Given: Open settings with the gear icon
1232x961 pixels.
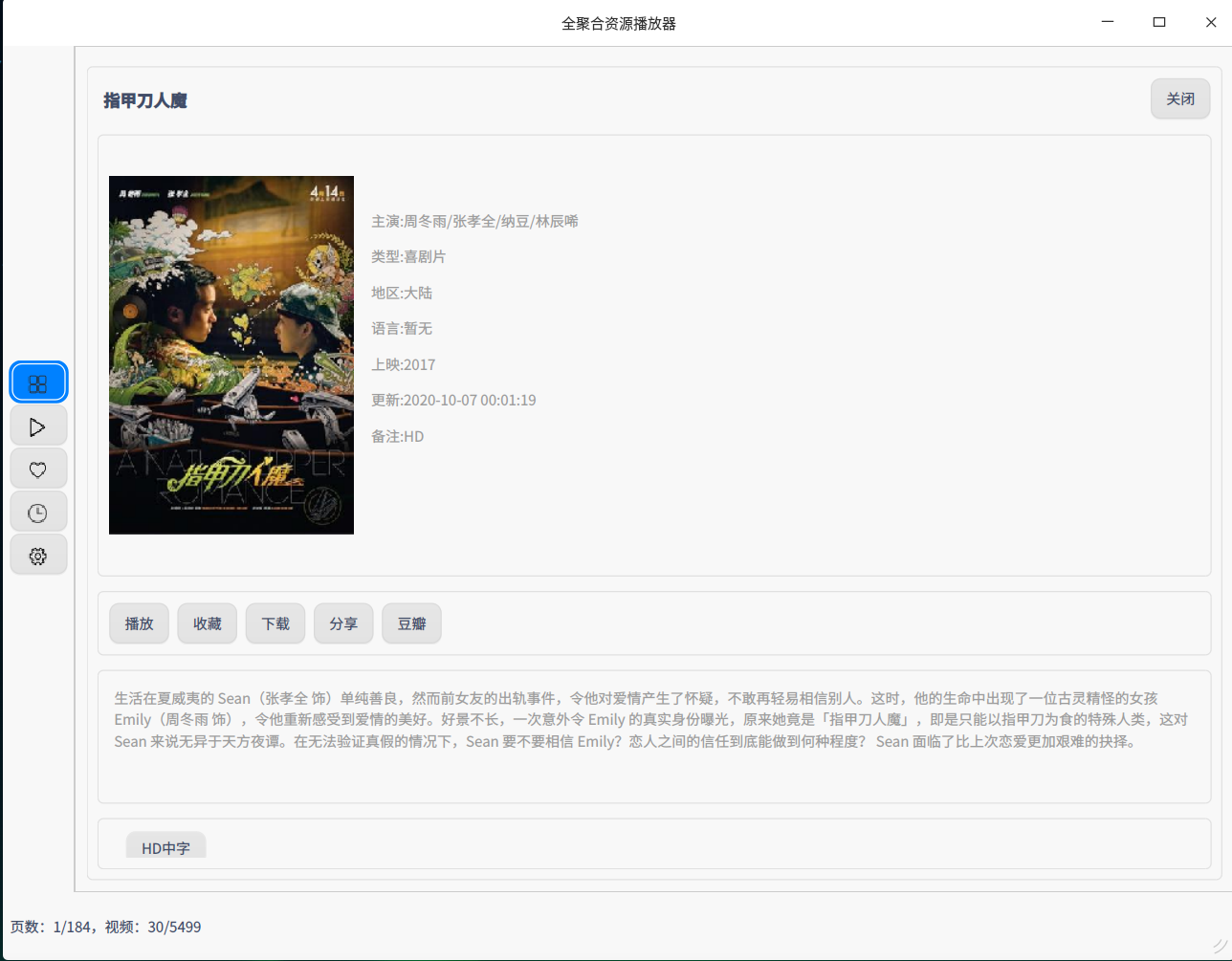Looking at the screenshot, I should point(38,556).
